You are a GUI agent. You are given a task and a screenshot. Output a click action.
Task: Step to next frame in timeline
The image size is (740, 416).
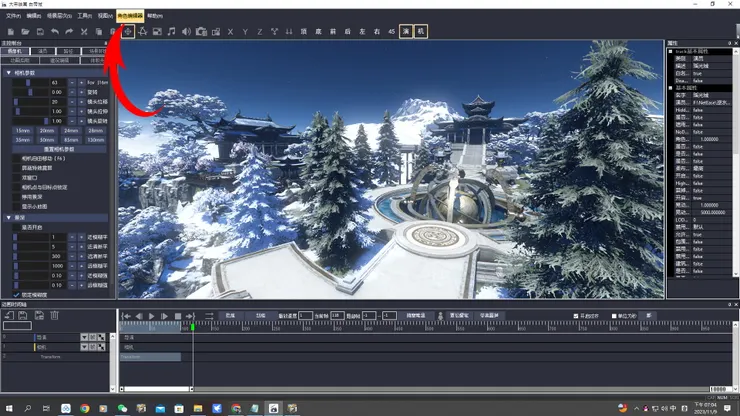(164, 316)
